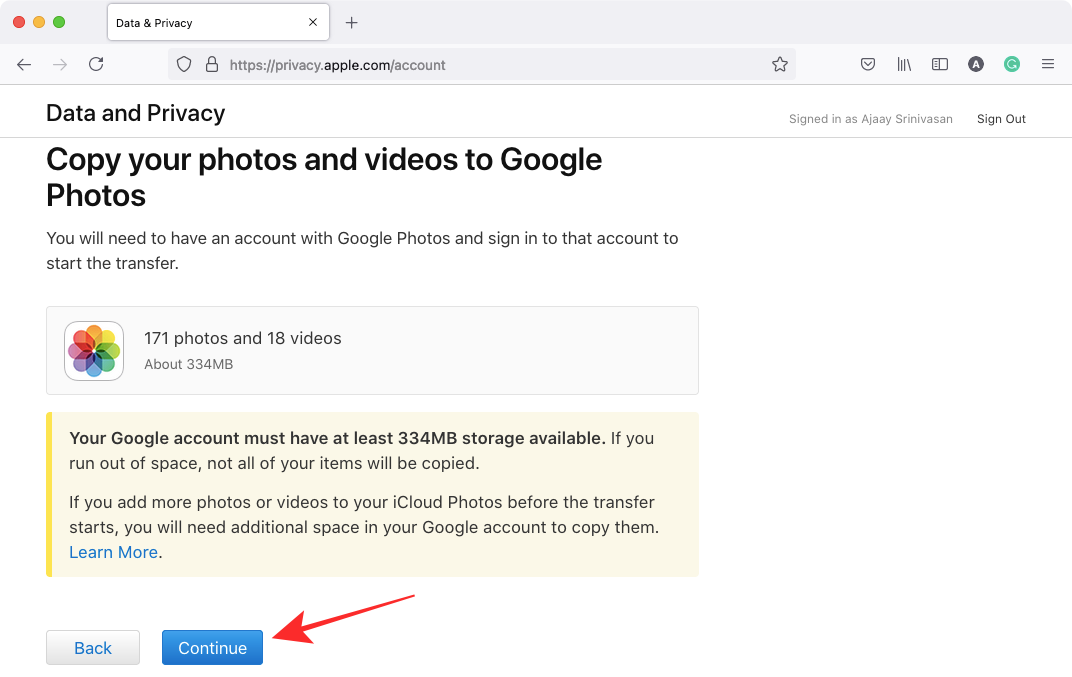Bookmark this page with the star icon
Screen dimensions: 1072x677
pyautogui.click(x=779, y=64)
